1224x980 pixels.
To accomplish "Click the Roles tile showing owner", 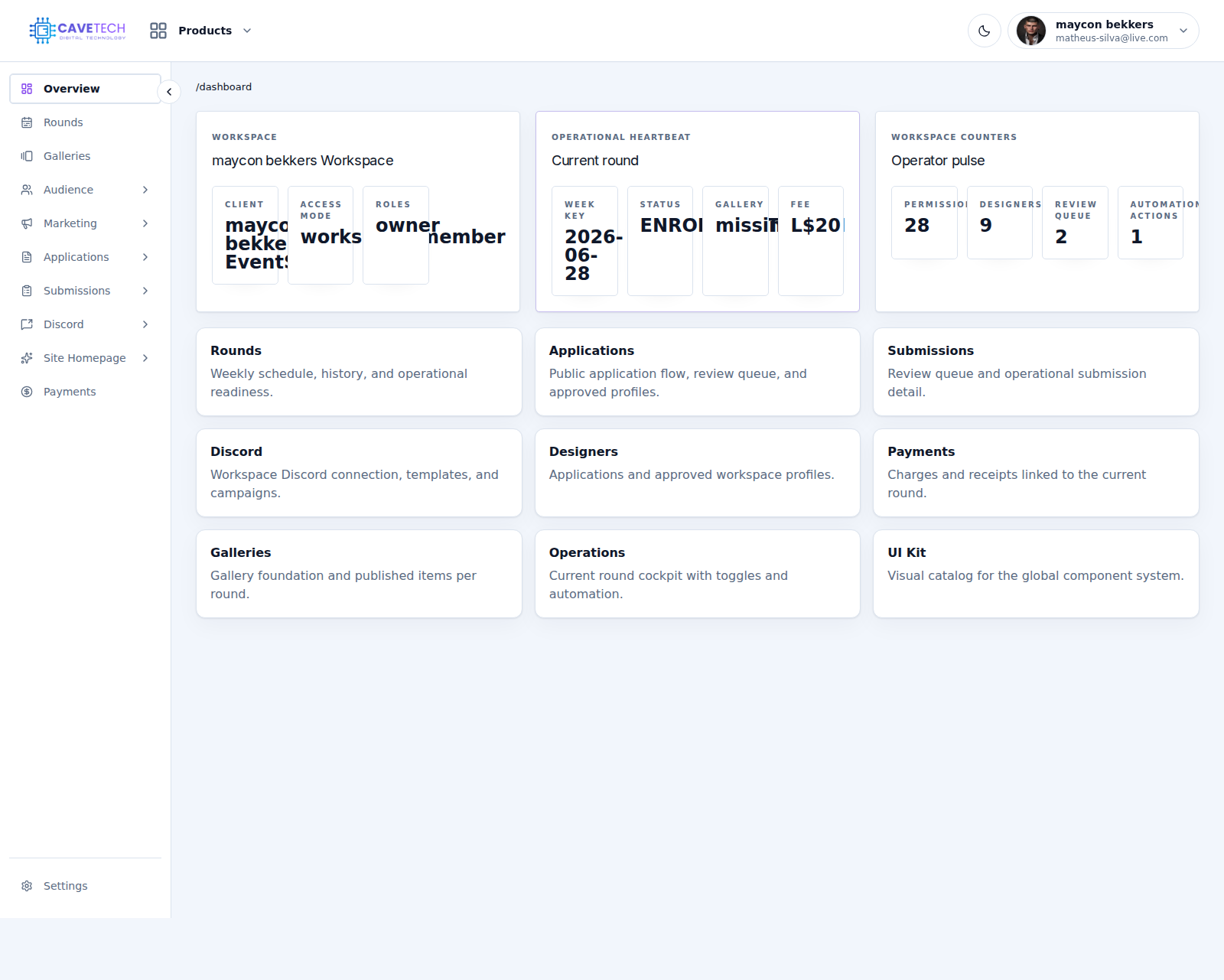I will click(x=396, y=235).
